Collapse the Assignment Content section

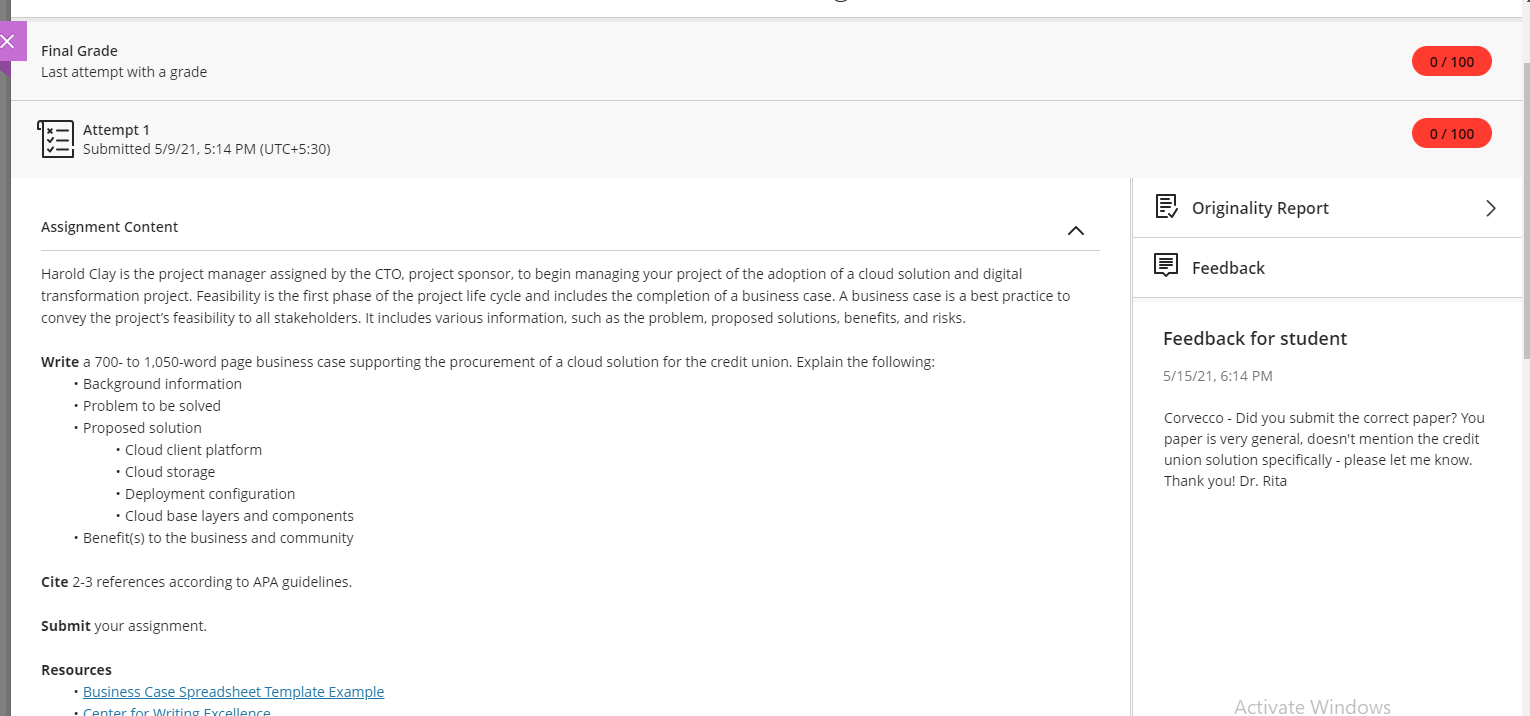[x=1076, y=230]
